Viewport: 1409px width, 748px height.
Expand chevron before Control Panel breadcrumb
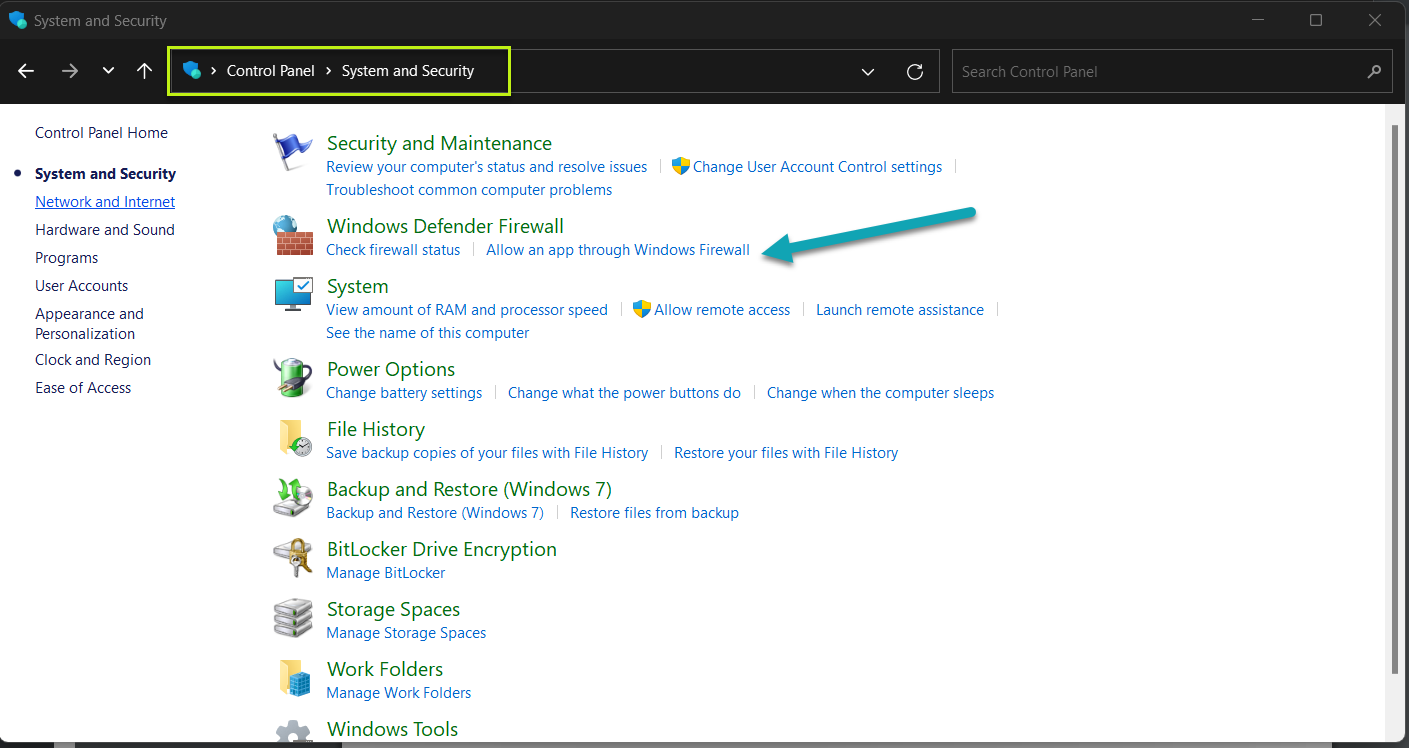pos(214,71)
